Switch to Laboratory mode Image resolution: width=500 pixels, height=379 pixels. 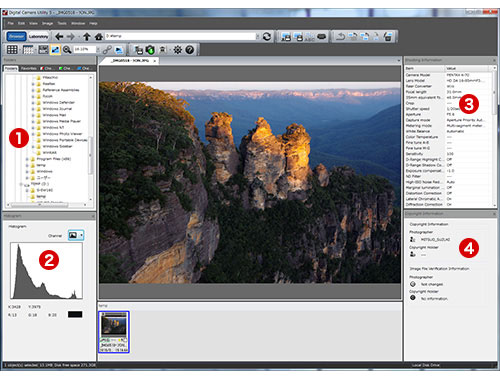[x=38, y=36]
